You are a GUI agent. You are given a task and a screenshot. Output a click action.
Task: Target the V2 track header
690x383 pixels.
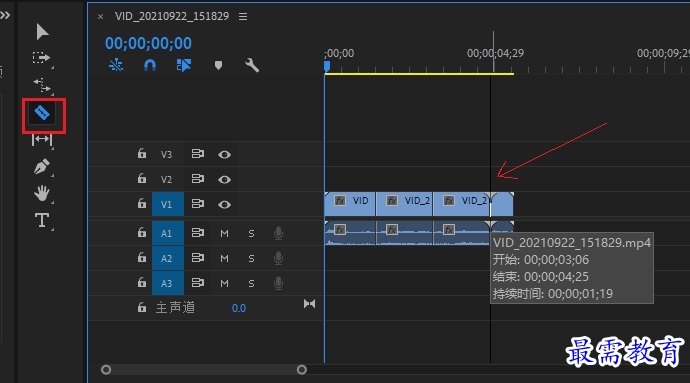click(166, 180)
